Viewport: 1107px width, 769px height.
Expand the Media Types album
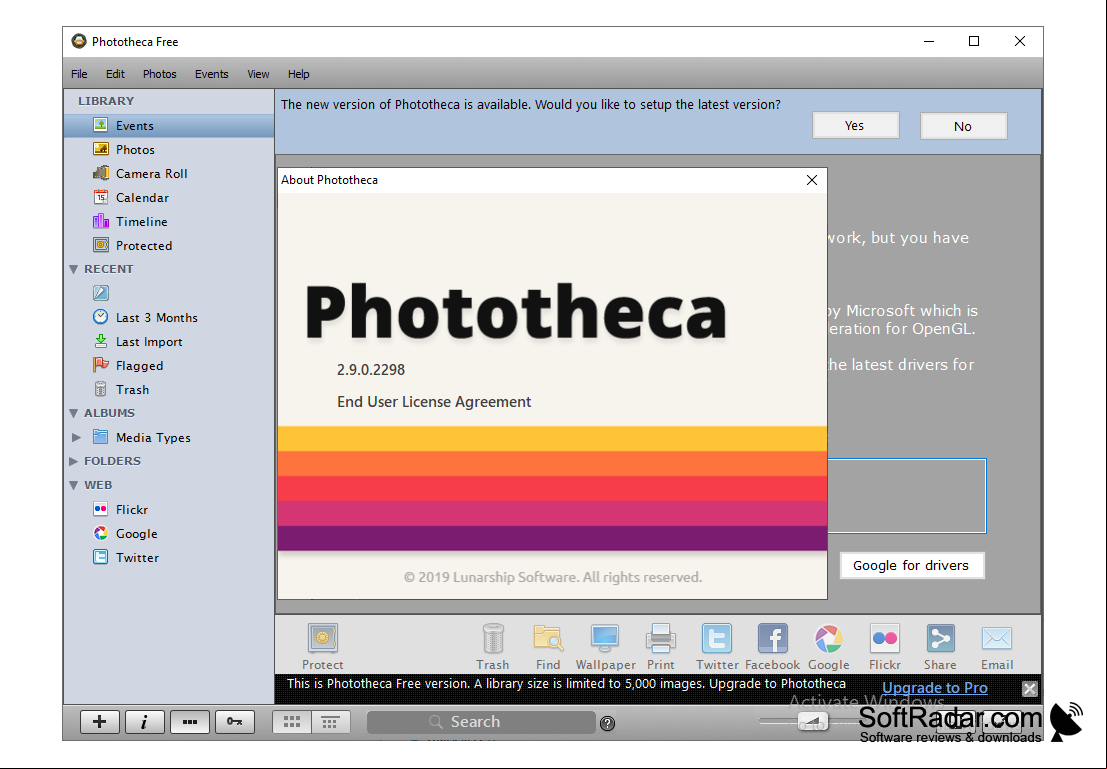pos(76,437)
